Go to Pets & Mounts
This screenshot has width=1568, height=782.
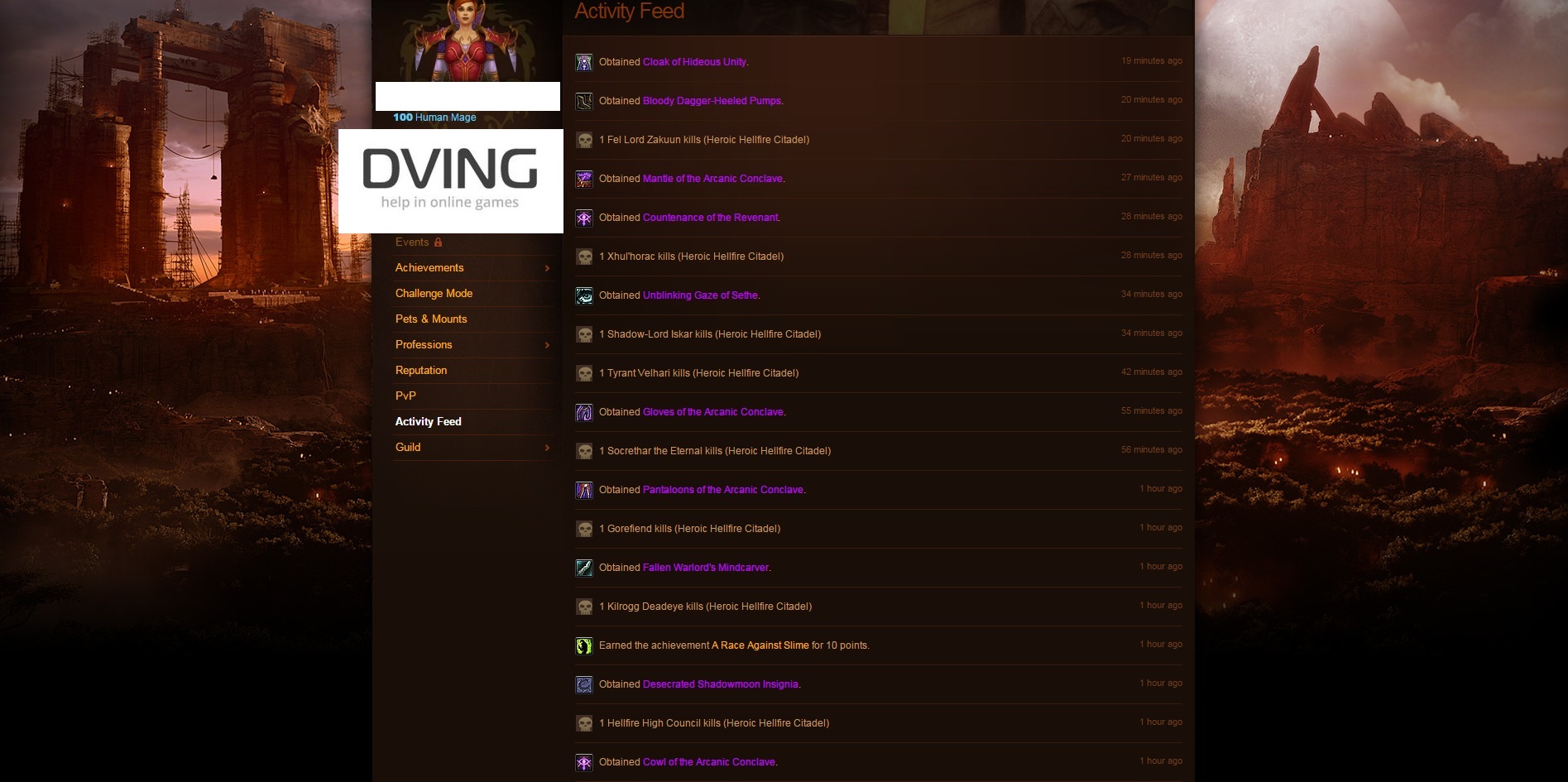click(431, 319)
